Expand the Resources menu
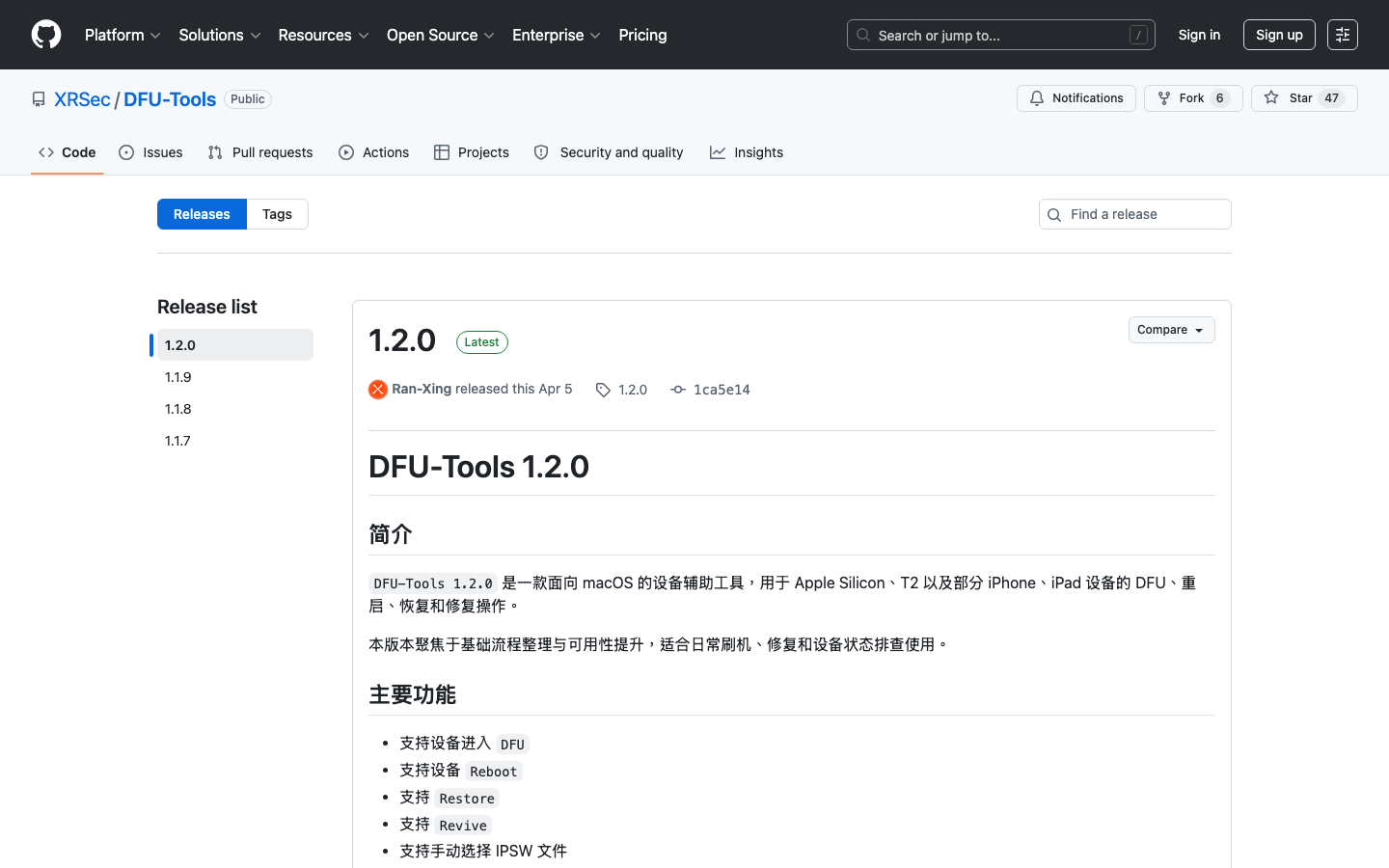Viewport: 1389px width, 868px height. pyautogui.click(x=323, y=35)
